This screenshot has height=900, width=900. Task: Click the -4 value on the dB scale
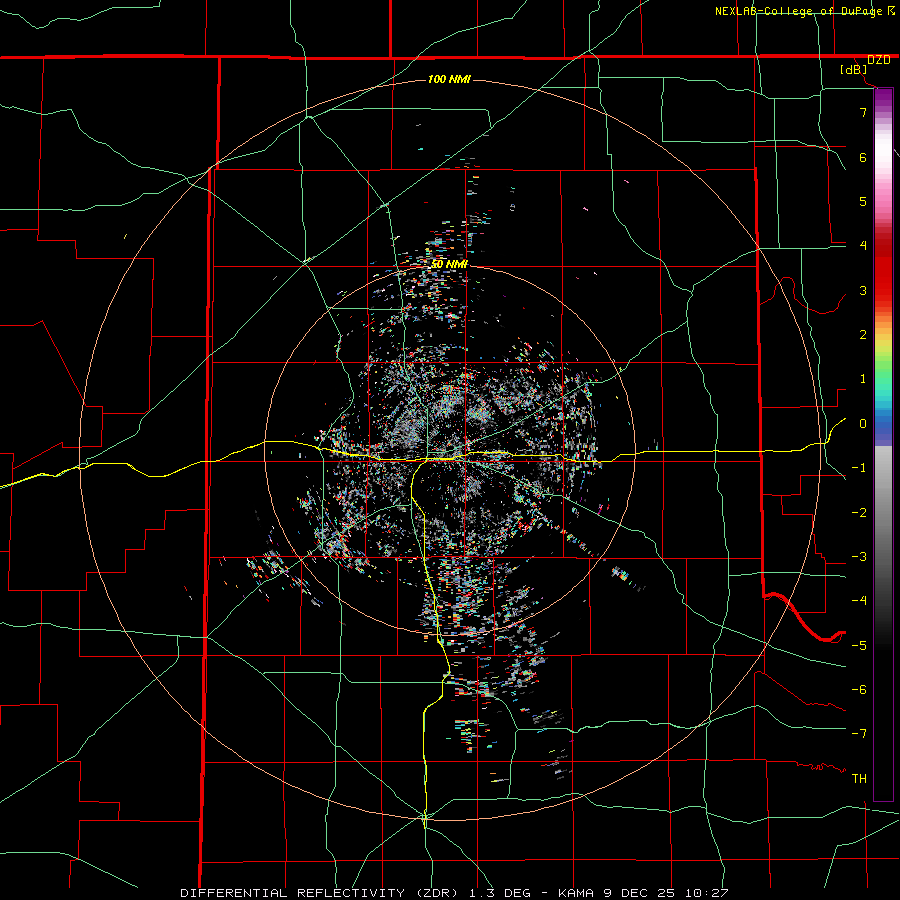859,601
